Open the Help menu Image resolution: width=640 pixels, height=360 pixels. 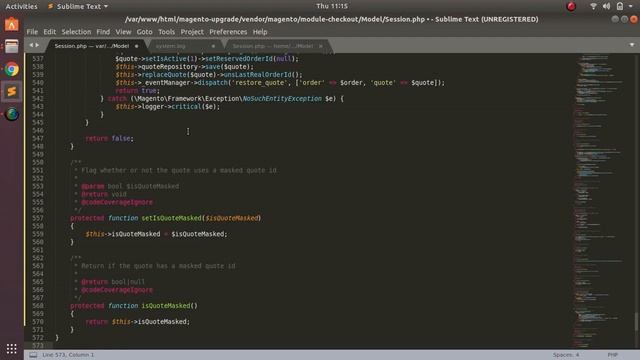260,32
